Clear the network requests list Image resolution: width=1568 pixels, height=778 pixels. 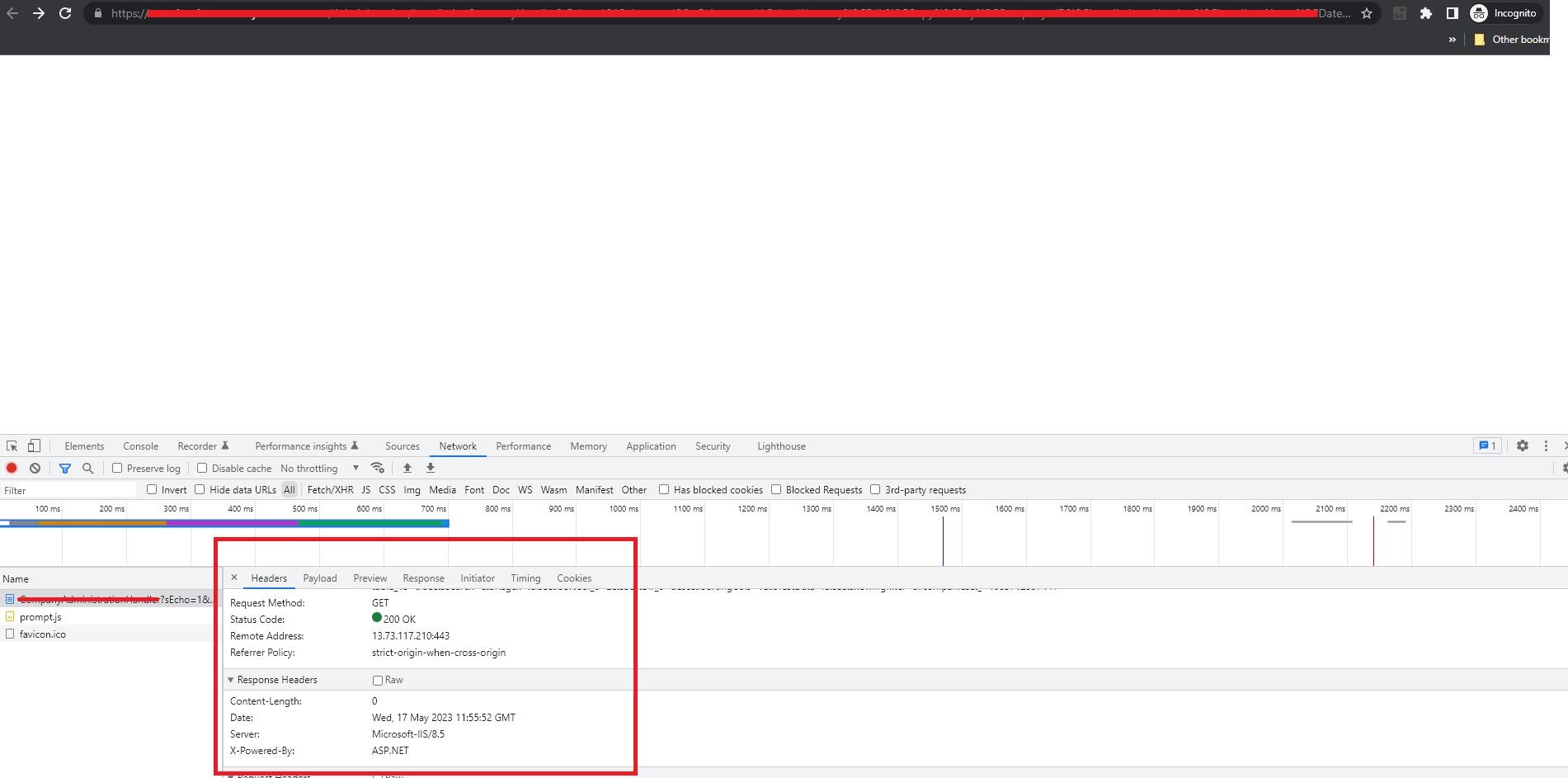coord(35,468)
